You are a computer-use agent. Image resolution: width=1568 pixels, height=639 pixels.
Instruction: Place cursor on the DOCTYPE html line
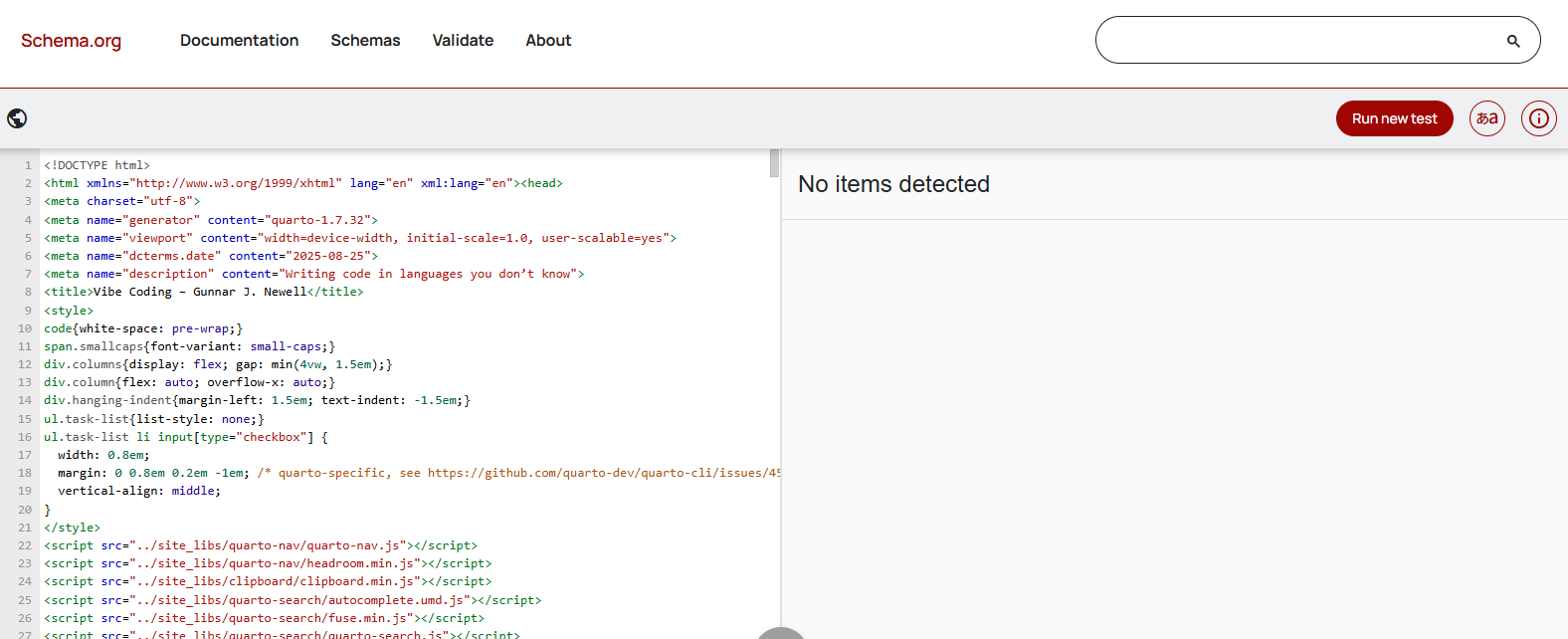click(97, 165)
